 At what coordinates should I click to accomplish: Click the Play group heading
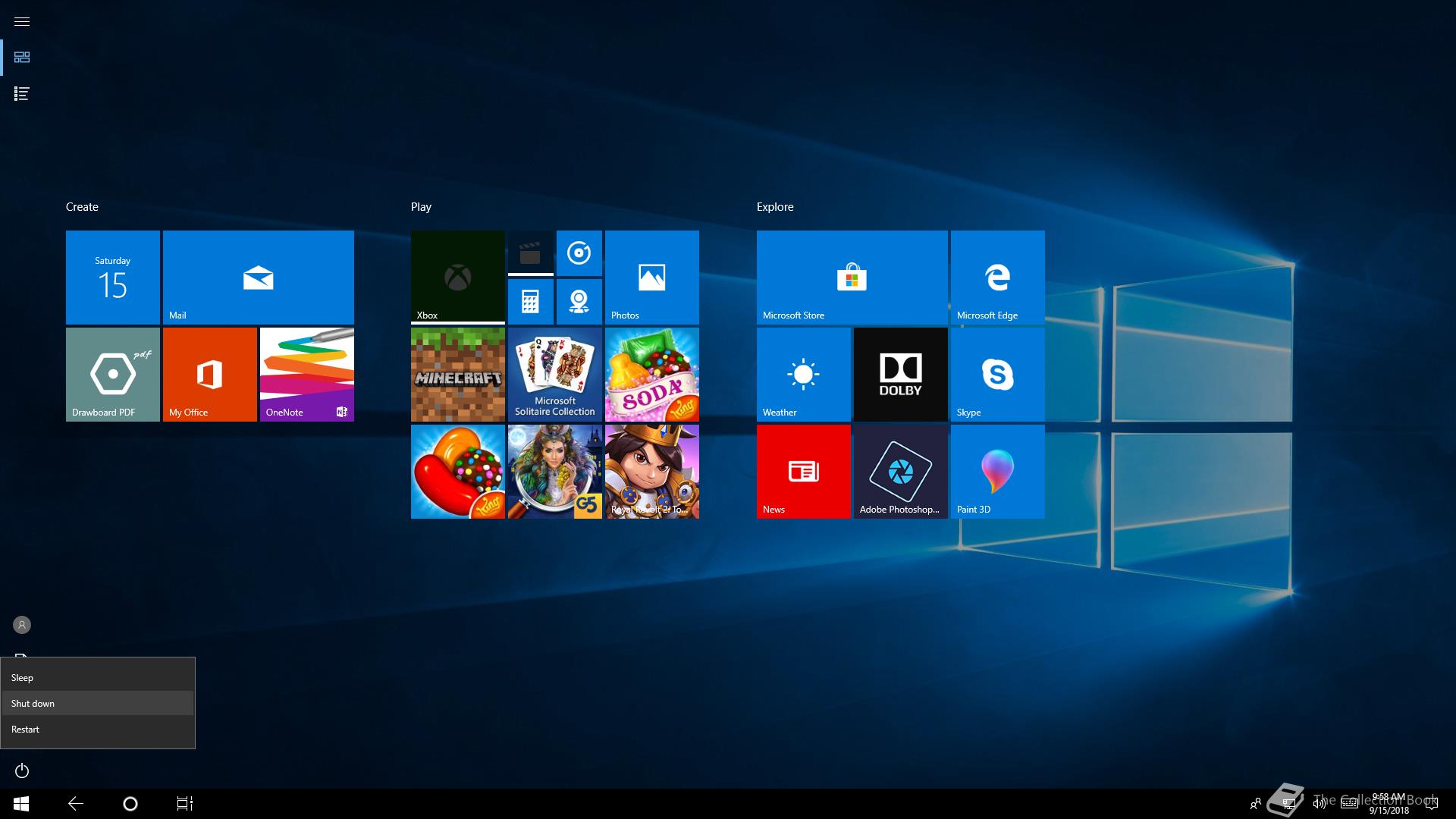click(421, 207)
